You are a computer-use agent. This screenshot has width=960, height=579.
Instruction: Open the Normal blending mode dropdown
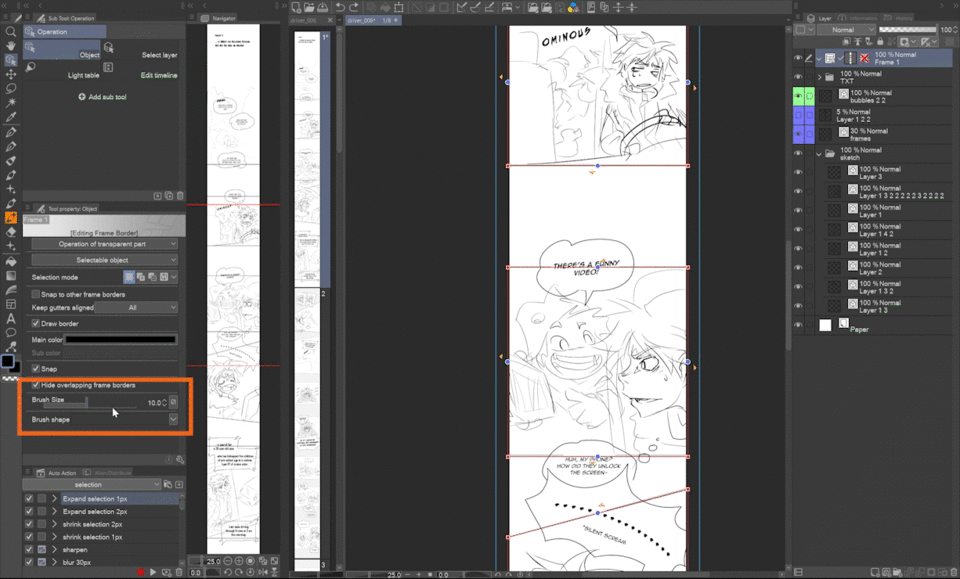click(x=846, y=29)
